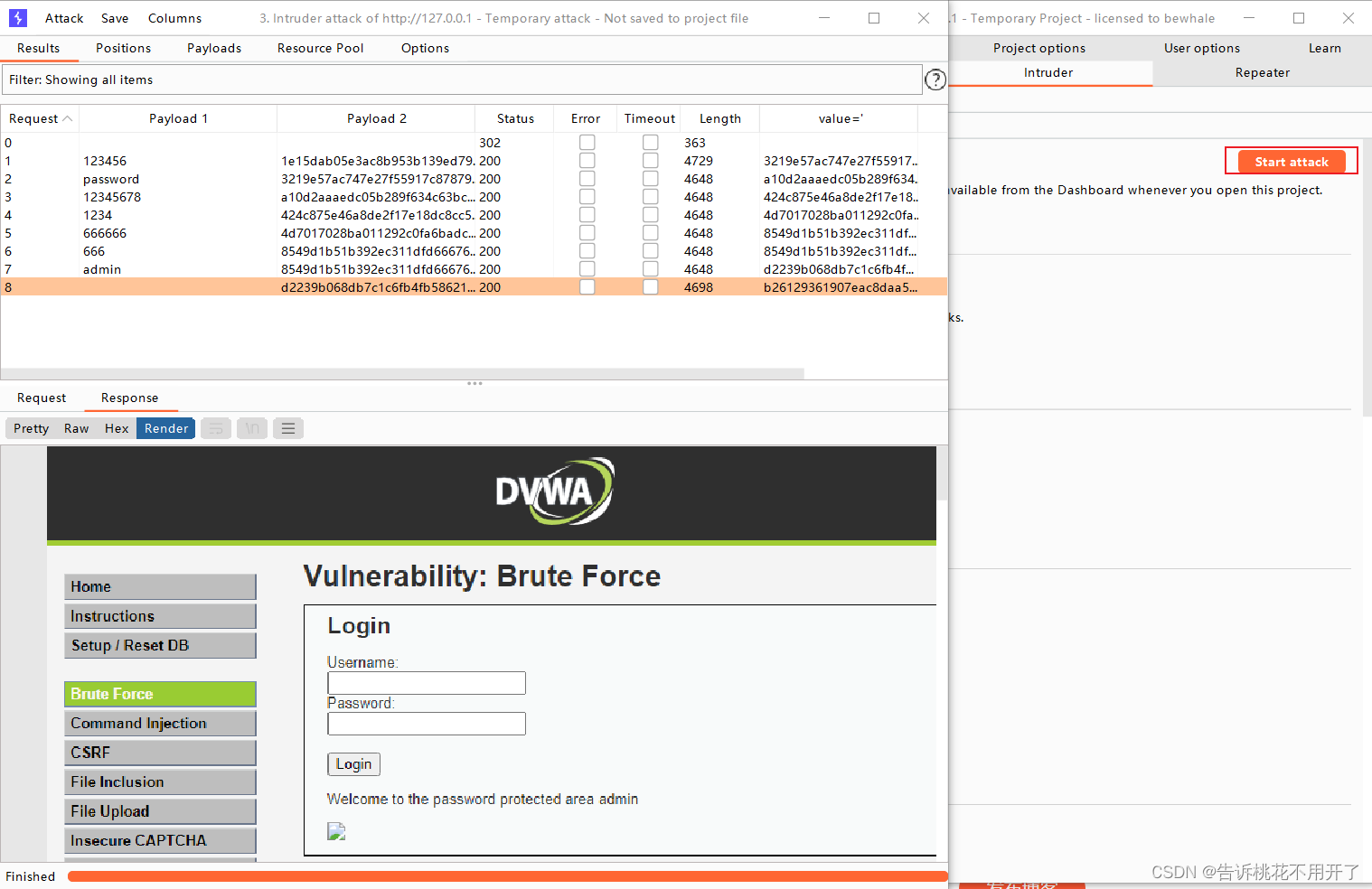This screenshot has height=889, width=1372.
Task: Open the Save menu
Action: [115, 18]
